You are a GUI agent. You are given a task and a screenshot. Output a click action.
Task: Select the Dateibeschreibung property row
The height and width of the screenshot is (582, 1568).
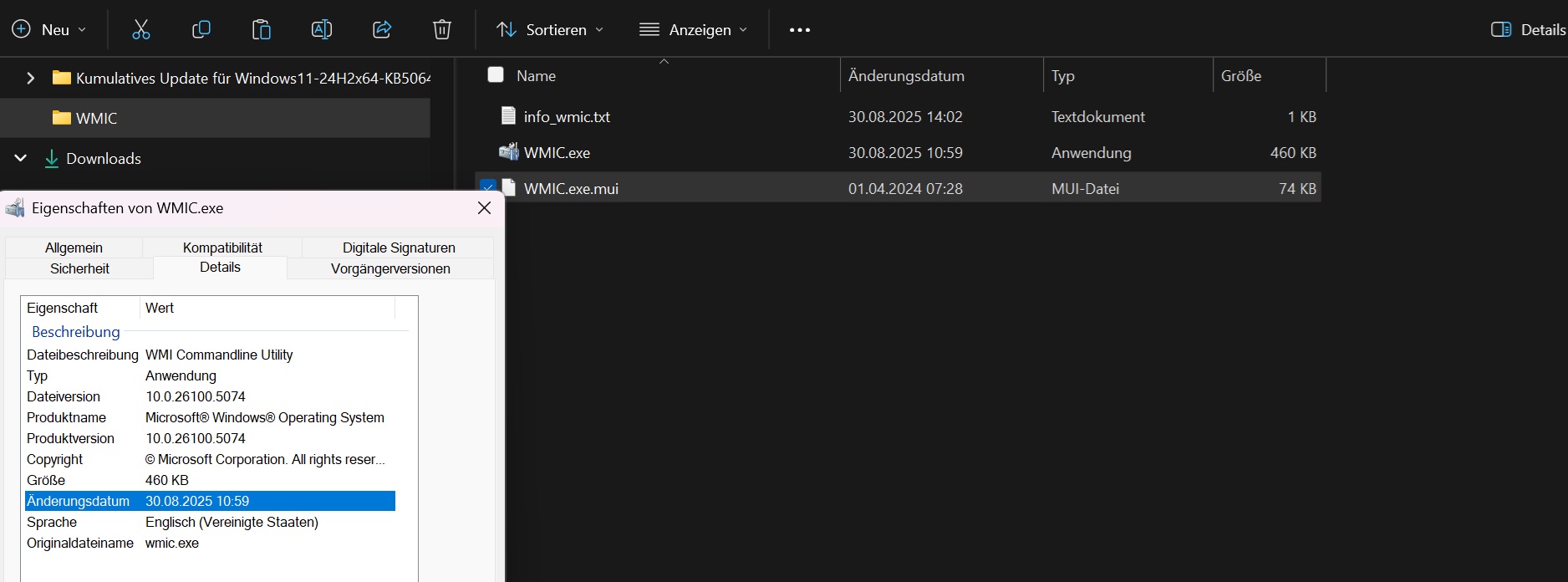click(210, 355)
